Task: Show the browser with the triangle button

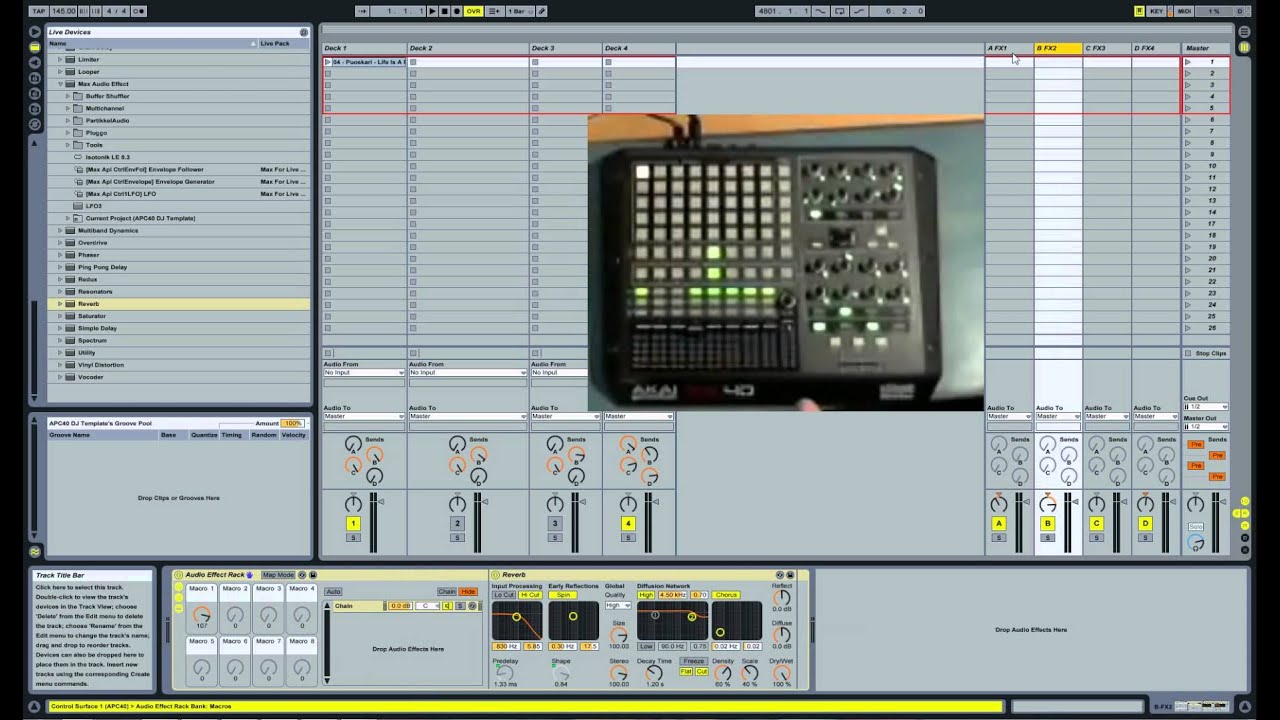Action: pyautogui.click(x=35, y=32)
